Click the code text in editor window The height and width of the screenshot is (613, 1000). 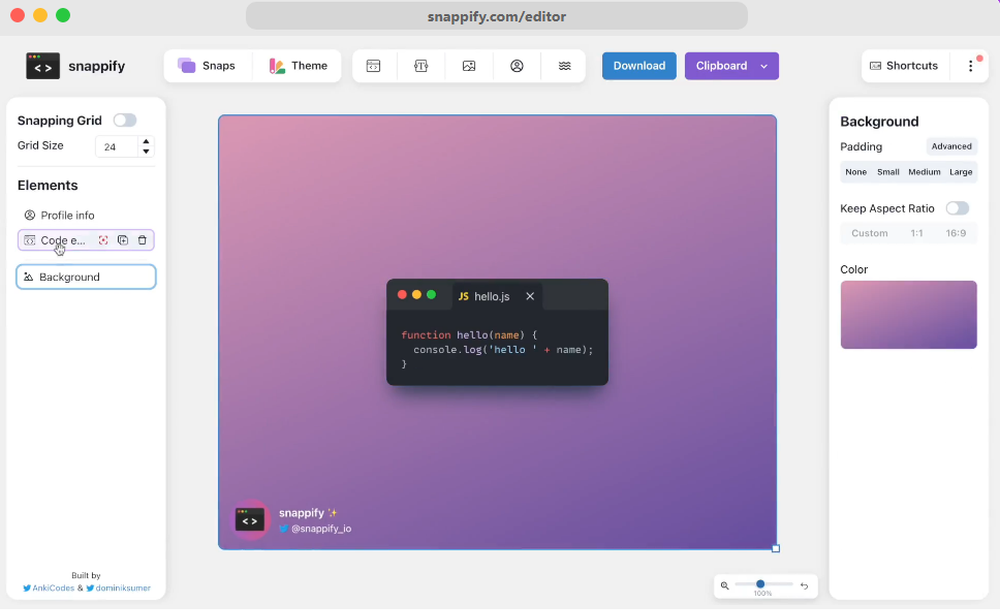pos(497,350)
